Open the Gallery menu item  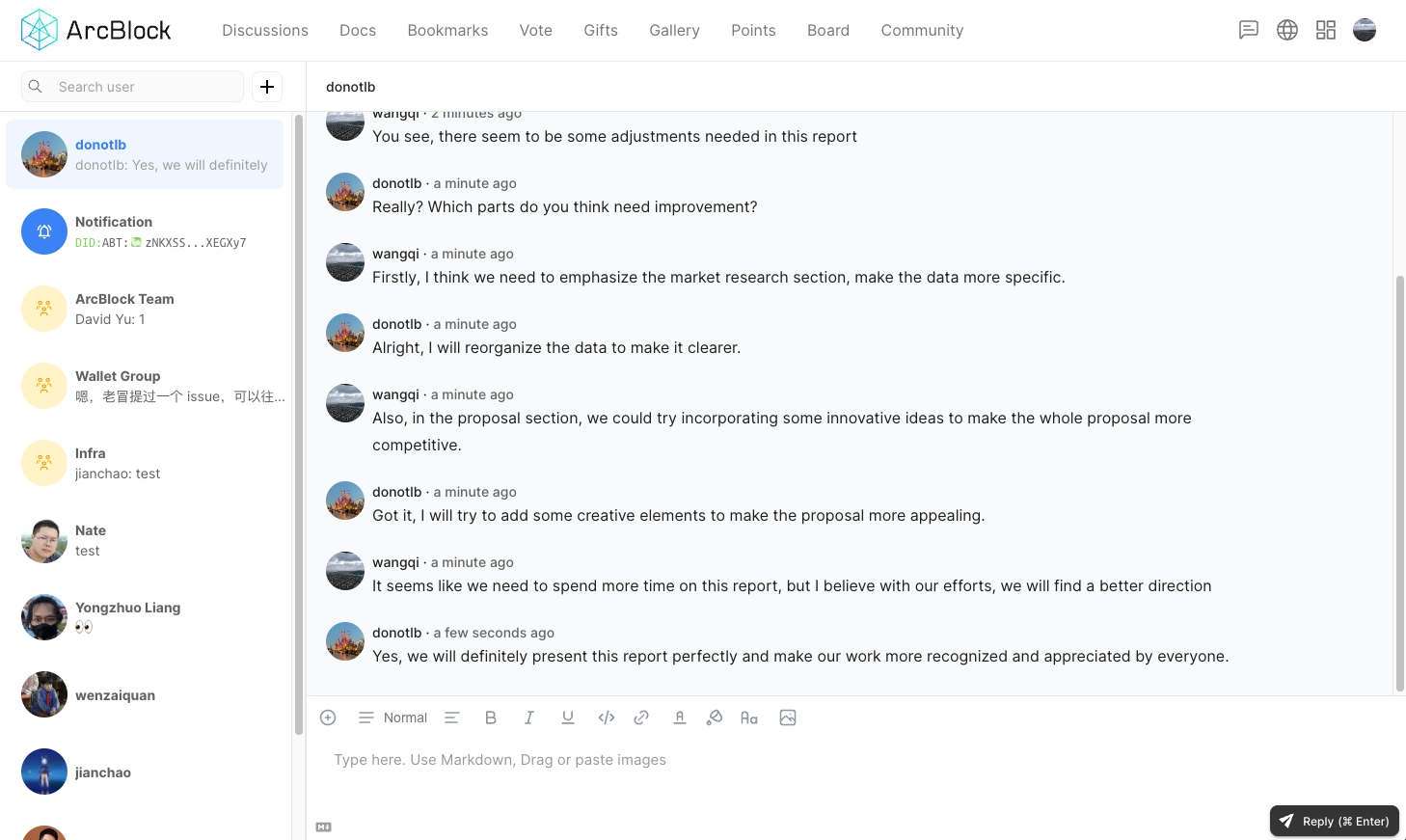[x=674, y=30]
